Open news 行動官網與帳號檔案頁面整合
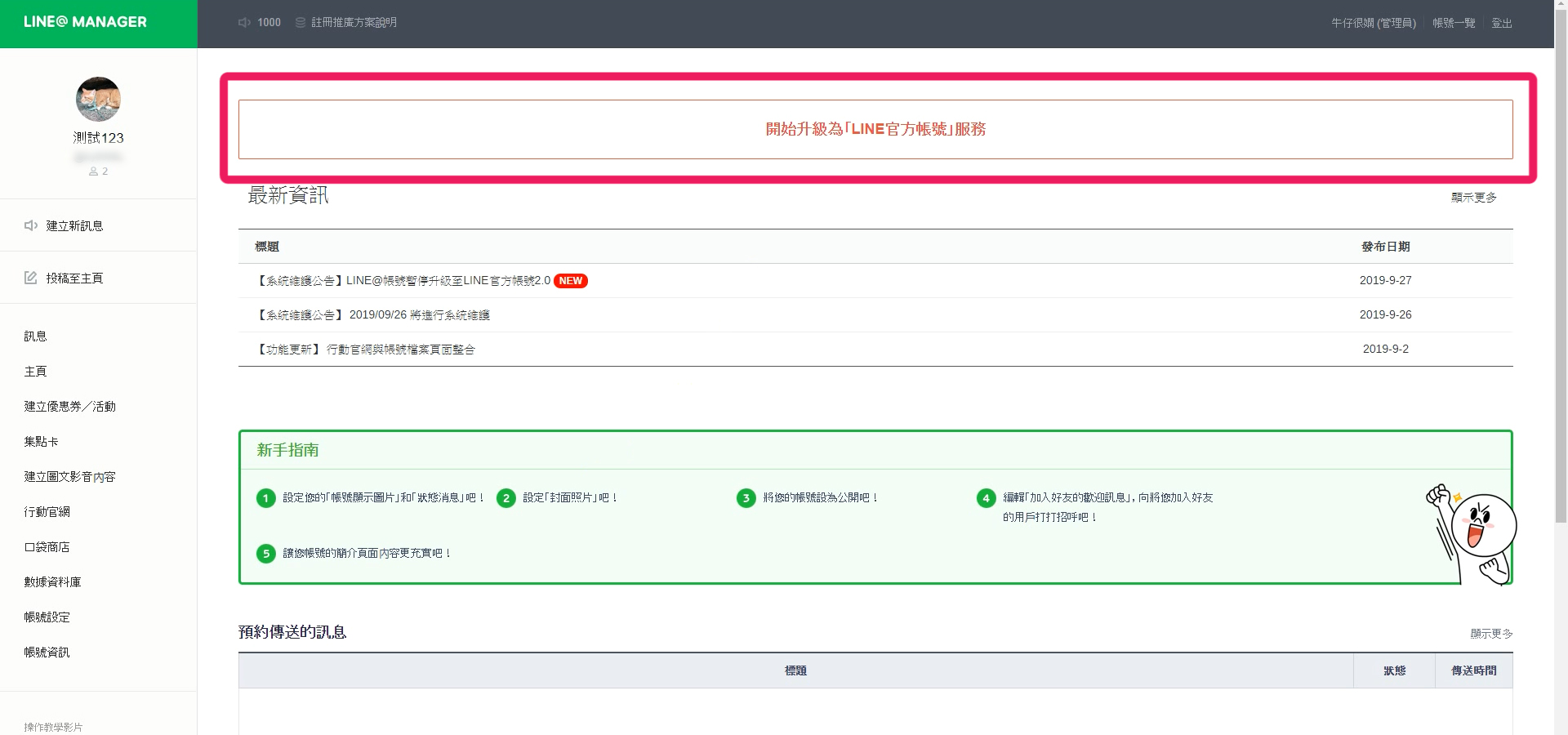Image resolution: width=1568 pixels, height=735 pixels. click(366, 349)
